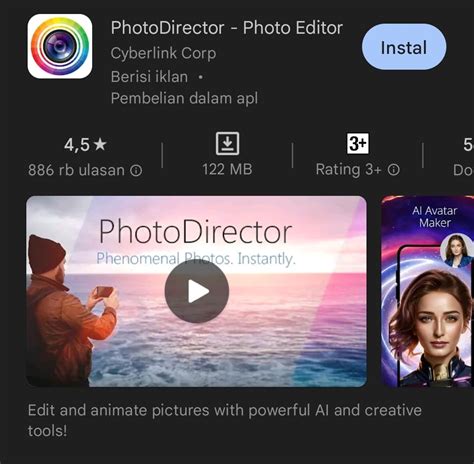Viewport: 474px width, 464px height.
Task: Tap the 886 rb ulasan text
Action: (76, 170)
